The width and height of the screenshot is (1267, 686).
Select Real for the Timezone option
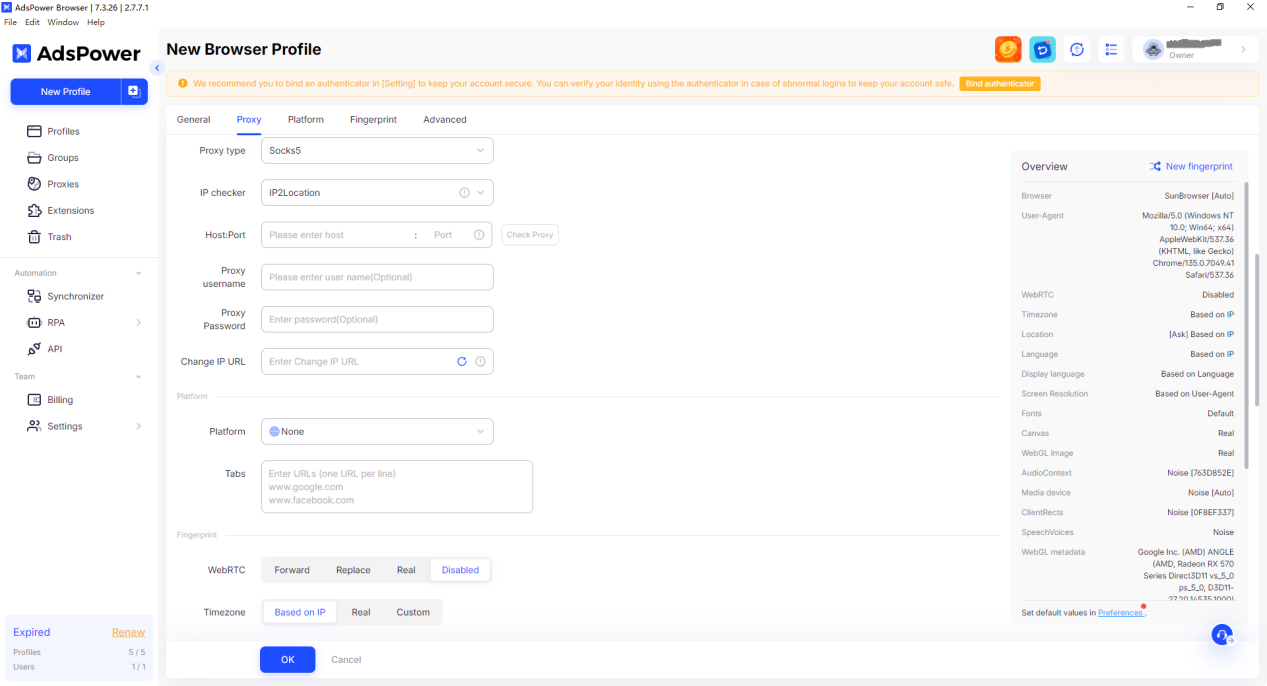pos(361,612)
